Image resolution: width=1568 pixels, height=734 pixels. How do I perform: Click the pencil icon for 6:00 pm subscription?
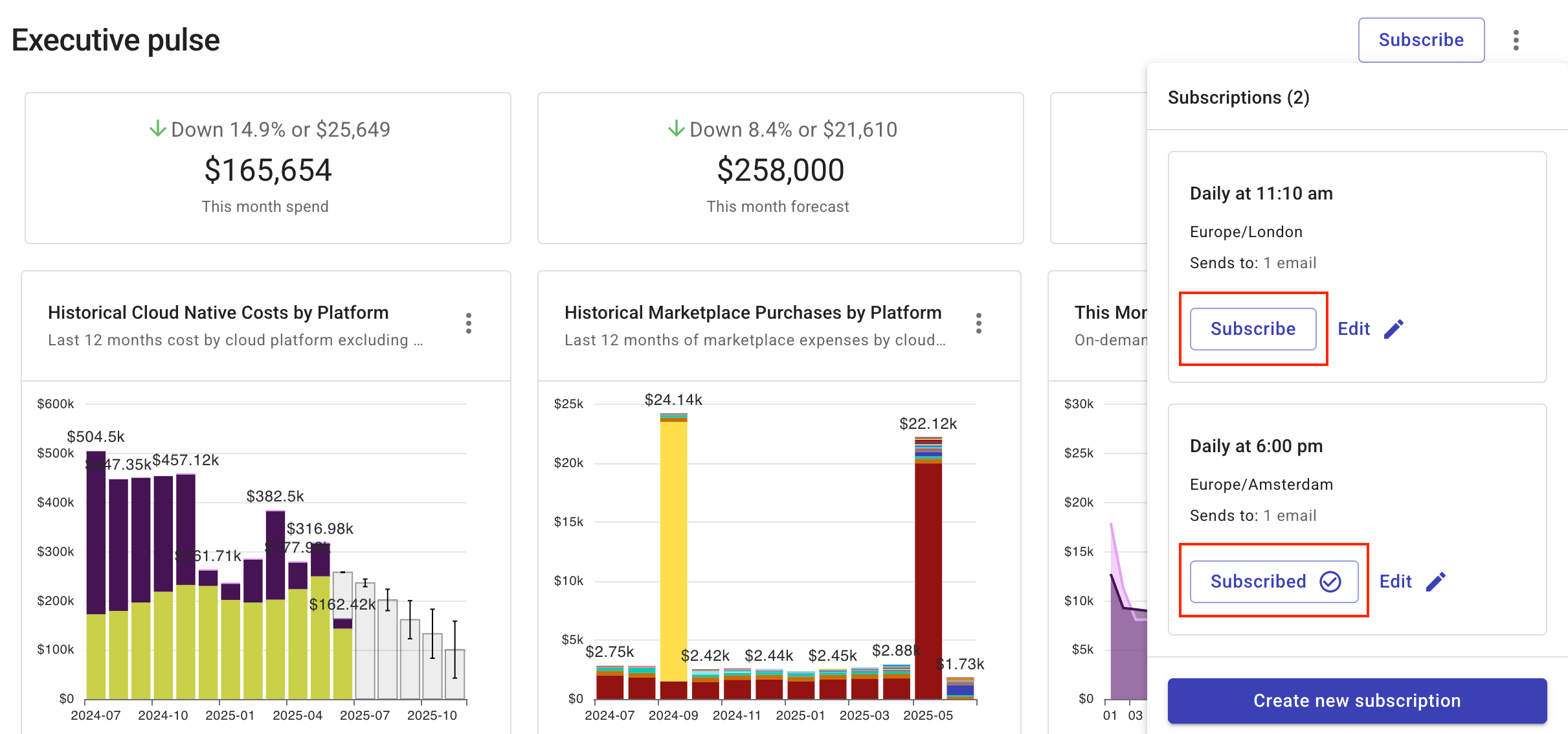pos(1435,582)
